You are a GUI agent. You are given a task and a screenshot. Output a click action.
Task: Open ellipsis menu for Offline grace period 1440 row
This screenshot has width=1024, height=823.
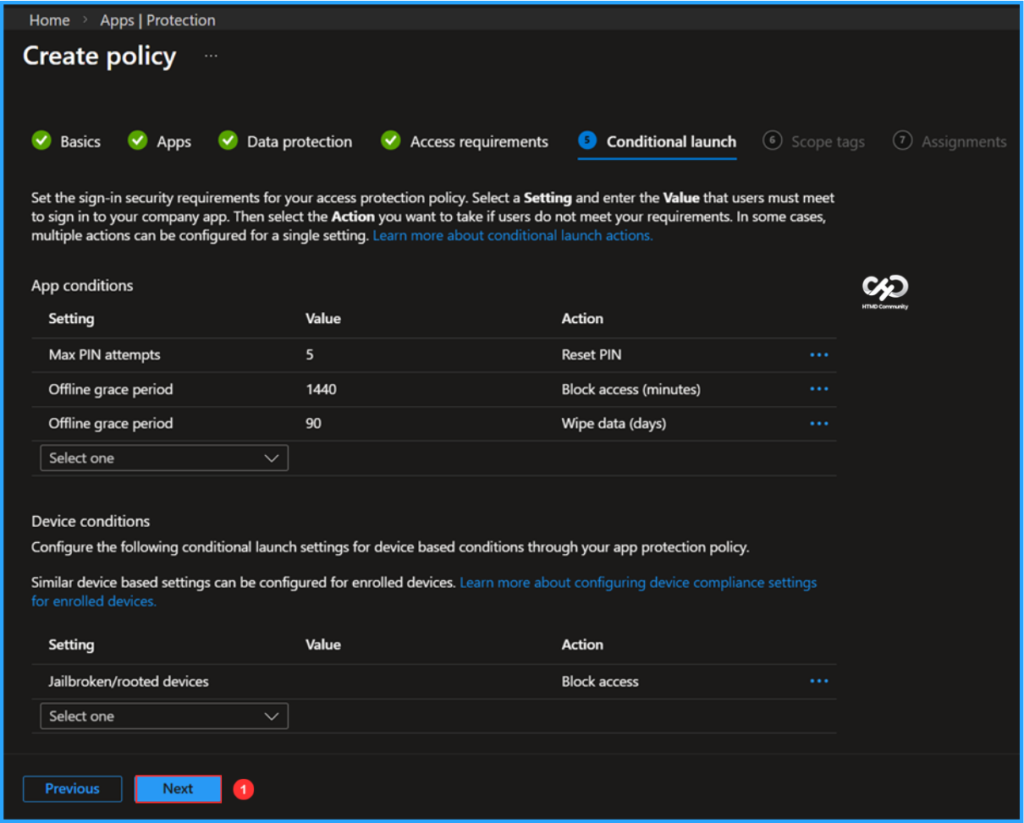pyautogui.click(x=819, y=388)
